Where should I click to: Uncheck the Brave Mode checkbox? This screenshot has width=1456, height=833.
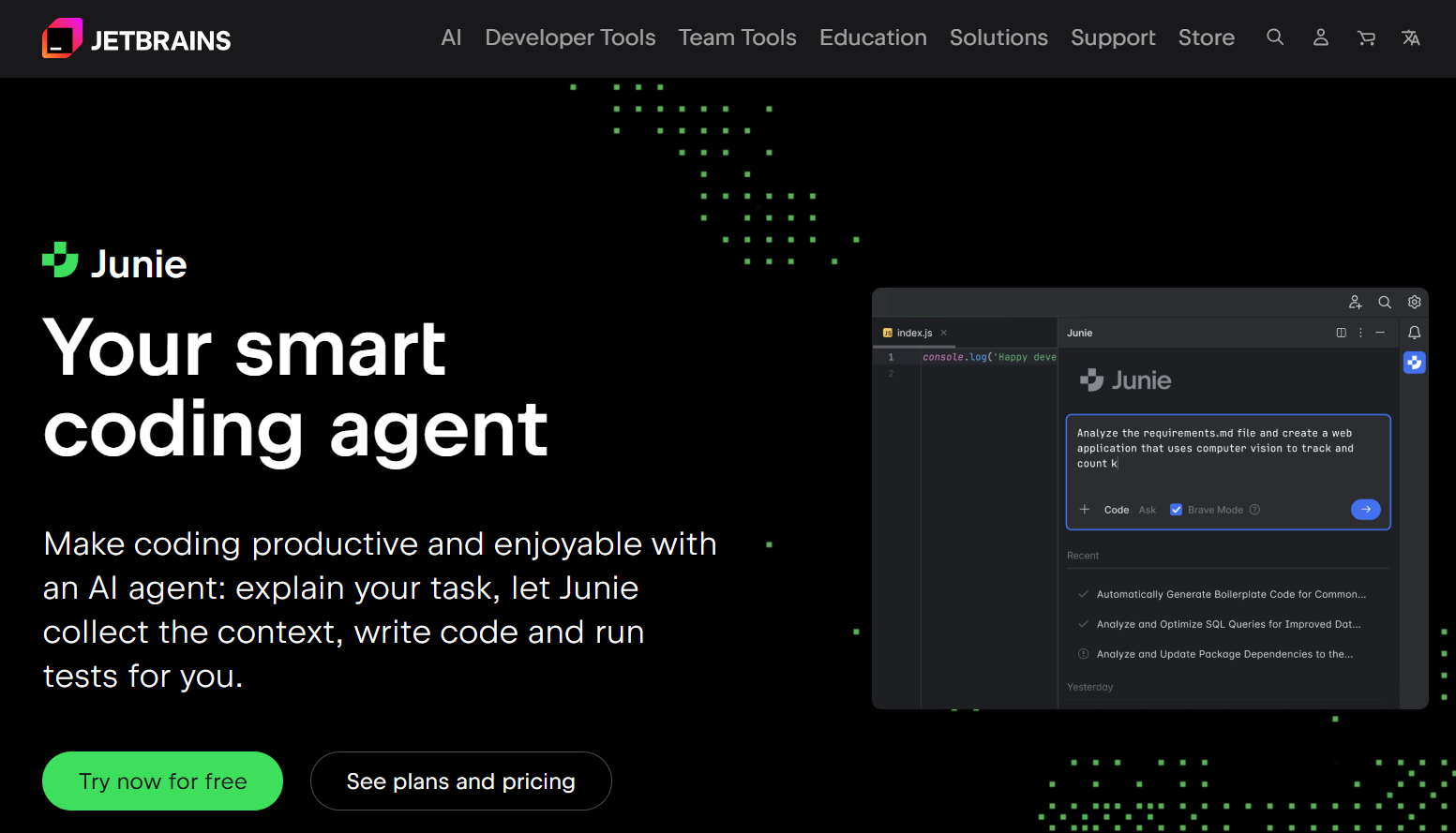[x=1177, y=509]
